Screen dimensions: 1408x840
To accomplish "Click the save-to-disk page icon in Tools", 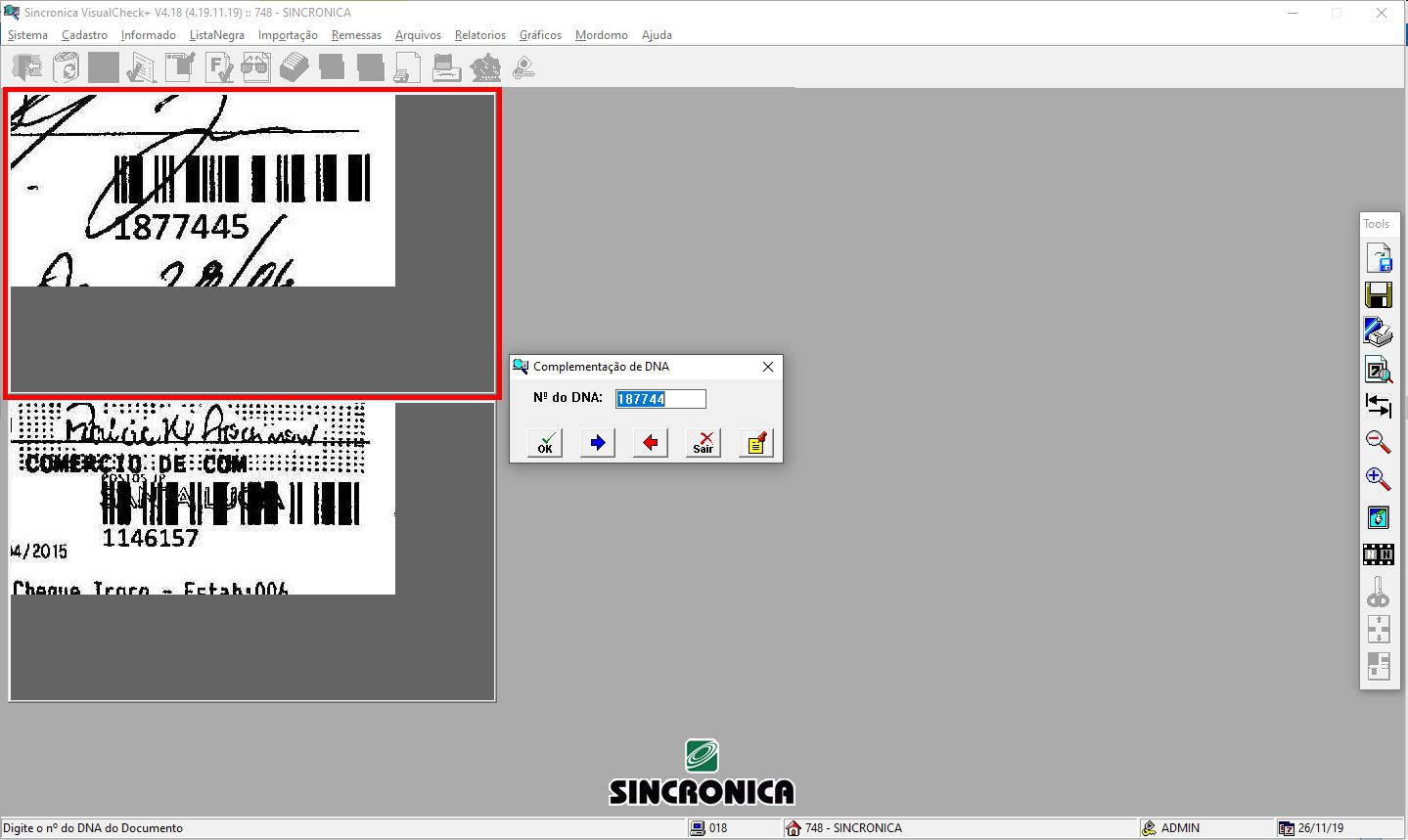I will tap(1378, 259).
